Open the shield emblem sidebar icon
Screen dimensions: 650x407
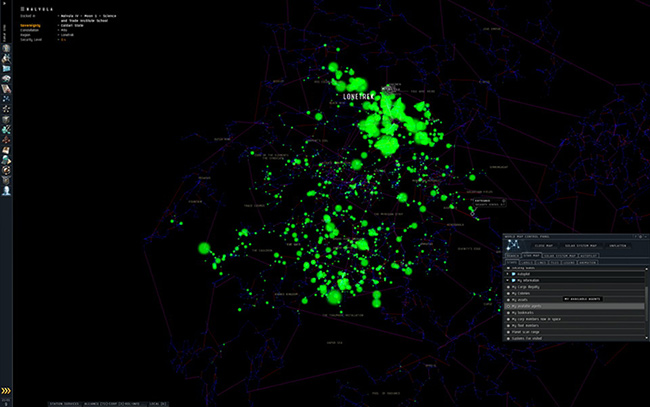point(6,180)
